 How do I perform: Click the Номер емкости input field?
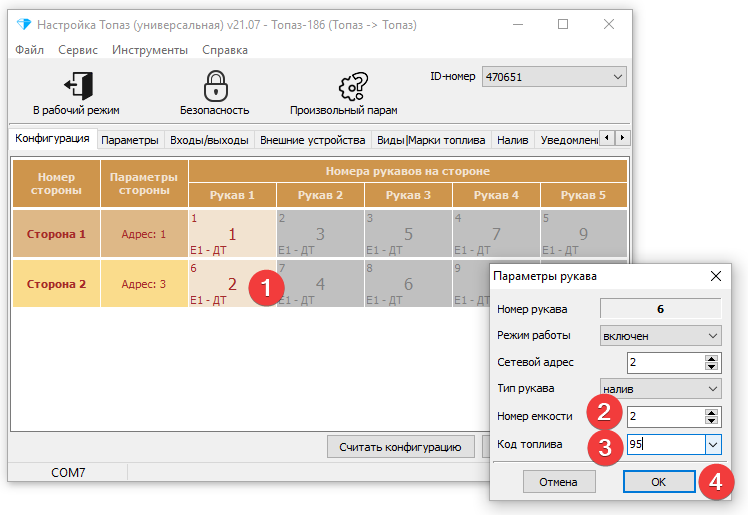coord(666,416)
